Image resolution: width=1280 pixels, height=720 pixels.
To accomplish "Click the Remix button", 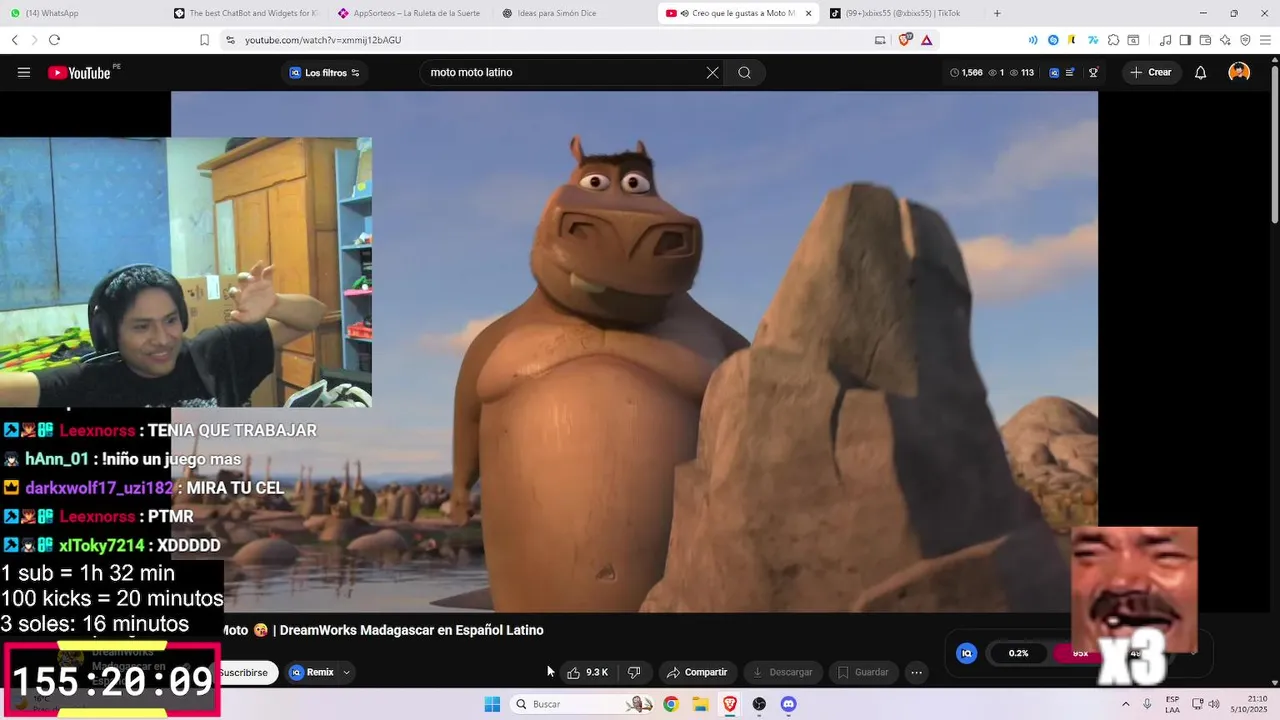I will [x=312, y=672].
